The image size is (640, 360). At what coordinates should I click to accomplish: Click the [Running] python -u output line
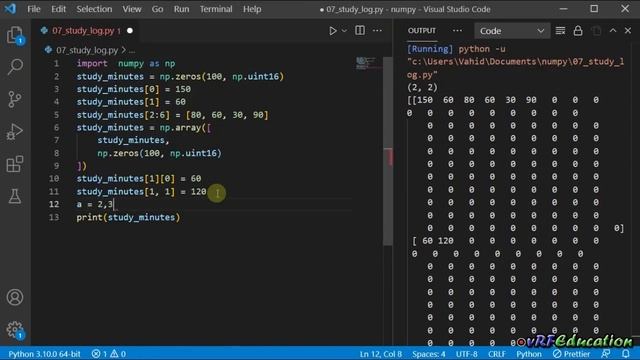(456, 49)
